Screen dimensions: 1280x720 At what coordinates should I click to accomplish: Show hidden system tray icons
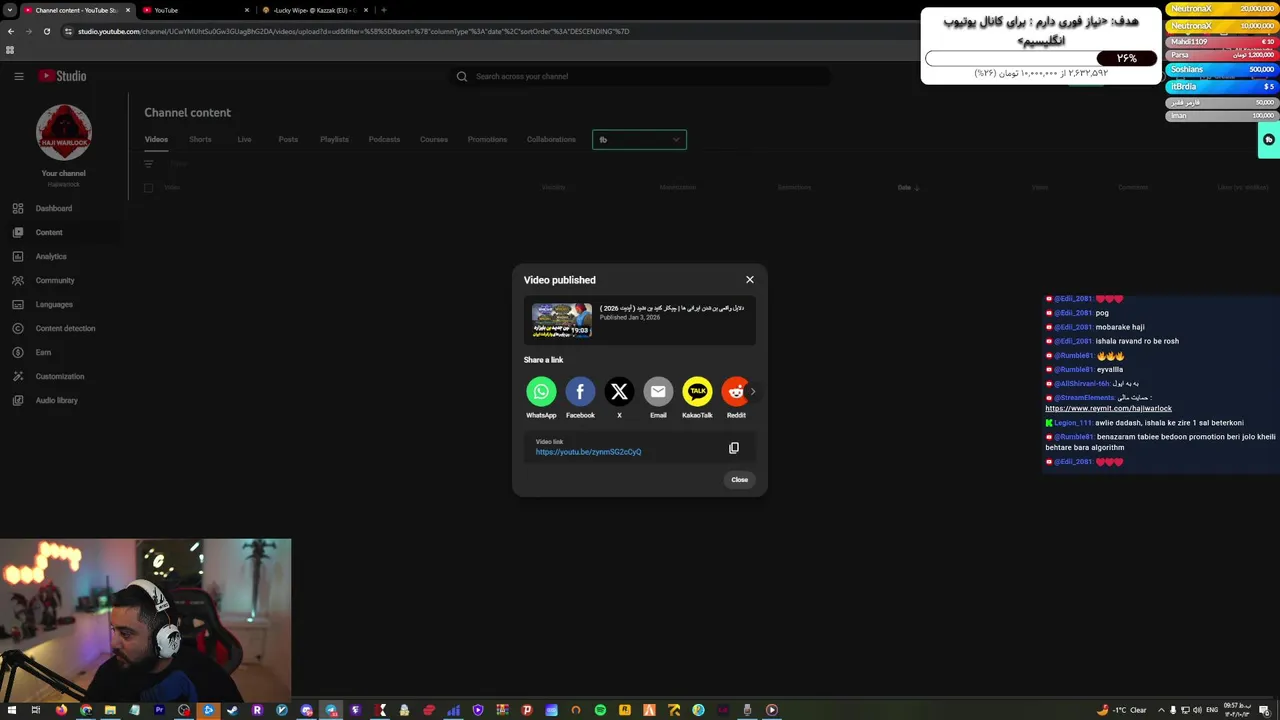(1162, 710)
